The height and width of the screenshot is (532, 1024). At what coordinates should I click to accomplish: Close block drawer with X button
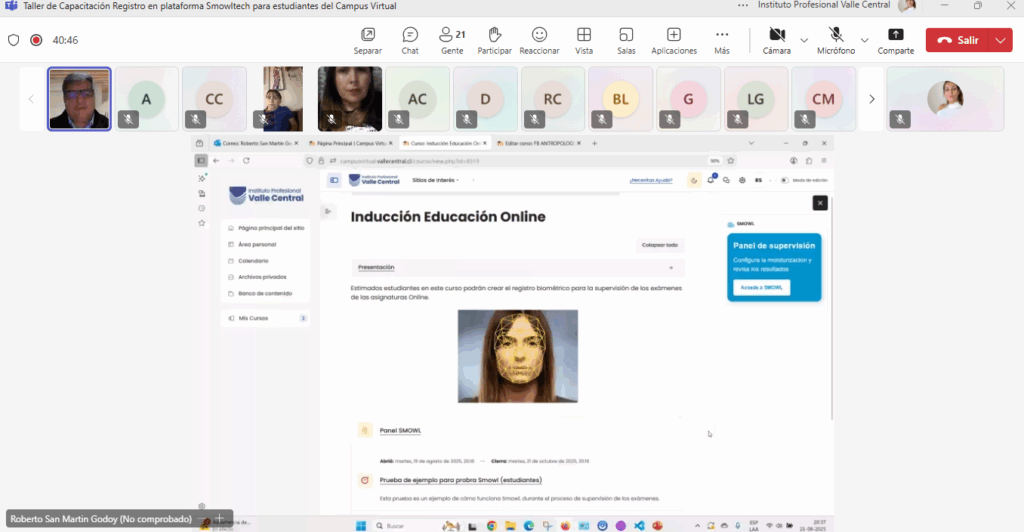coord(820,203)
